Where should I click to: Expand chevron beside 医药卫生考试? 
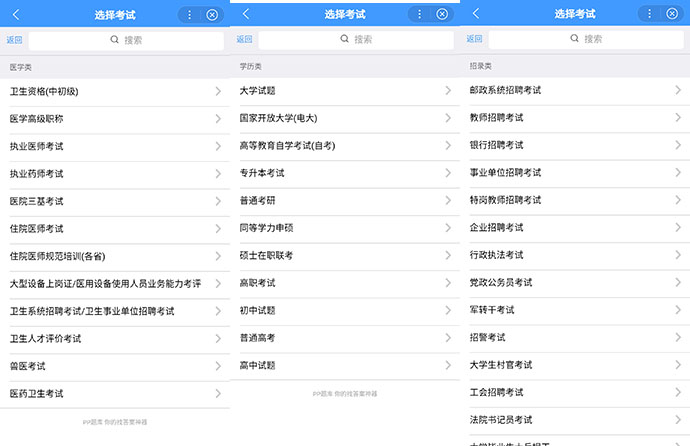[218, 394]
